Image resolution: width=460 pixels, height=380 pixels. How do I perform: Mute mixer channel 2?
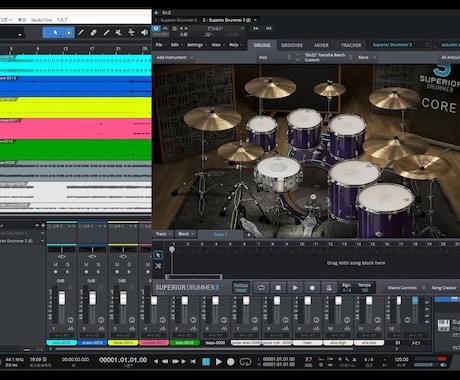coord(86,264)
